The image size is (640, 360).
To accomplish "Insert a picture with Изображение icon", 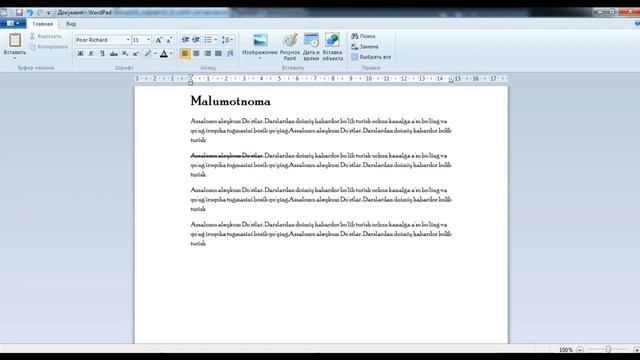I will [x=260, y=40].
